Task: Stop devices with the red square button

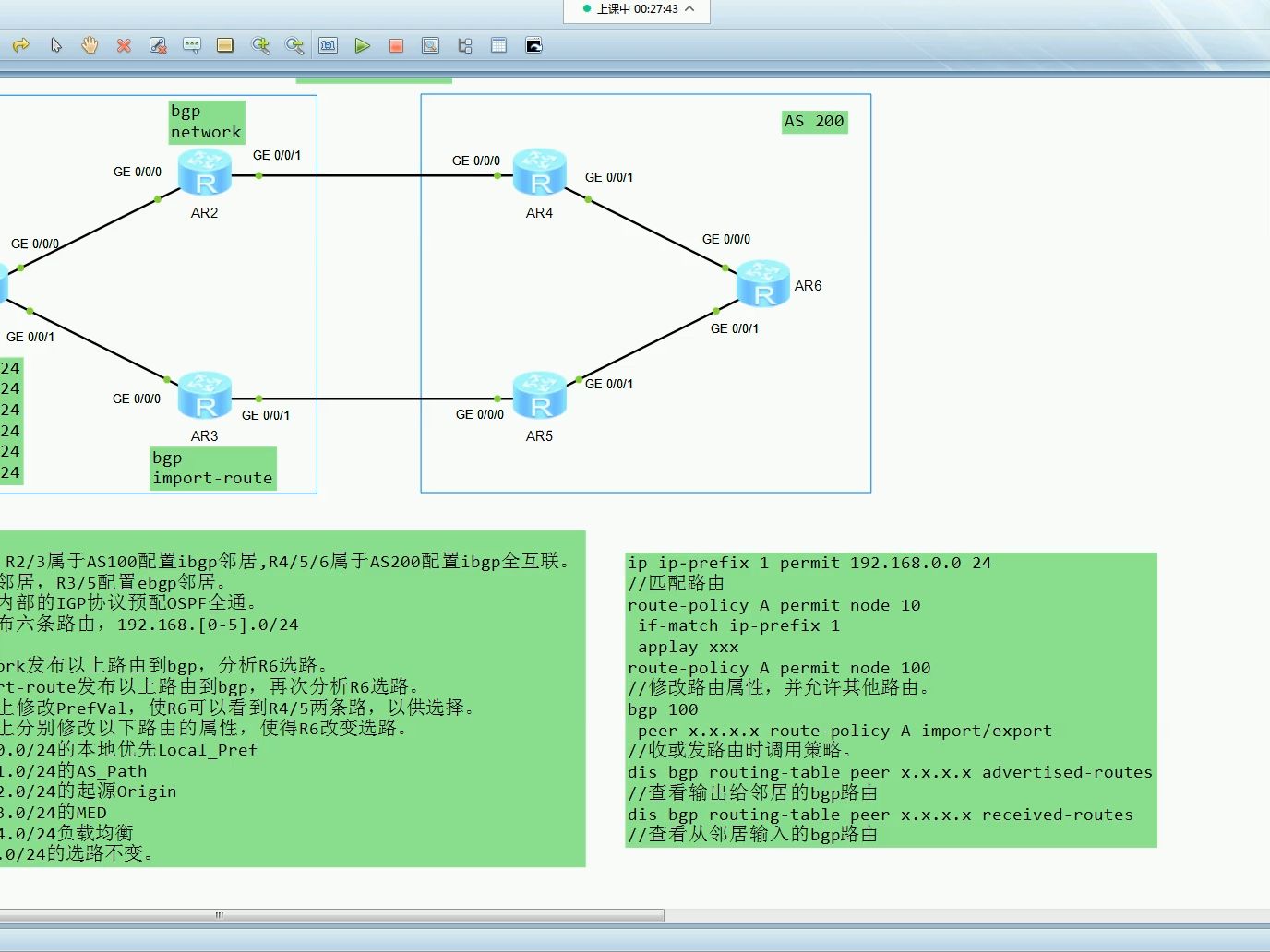Action: click(x=396, y=45)
